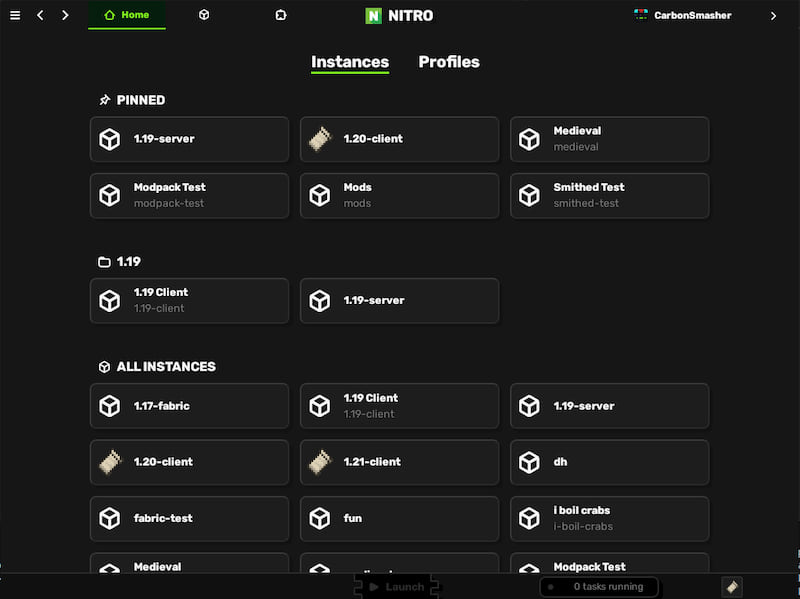Select the pinned Smithed Test instance
Image resolution: width=800 pixels, height=599 pixels.
point(609,195)
